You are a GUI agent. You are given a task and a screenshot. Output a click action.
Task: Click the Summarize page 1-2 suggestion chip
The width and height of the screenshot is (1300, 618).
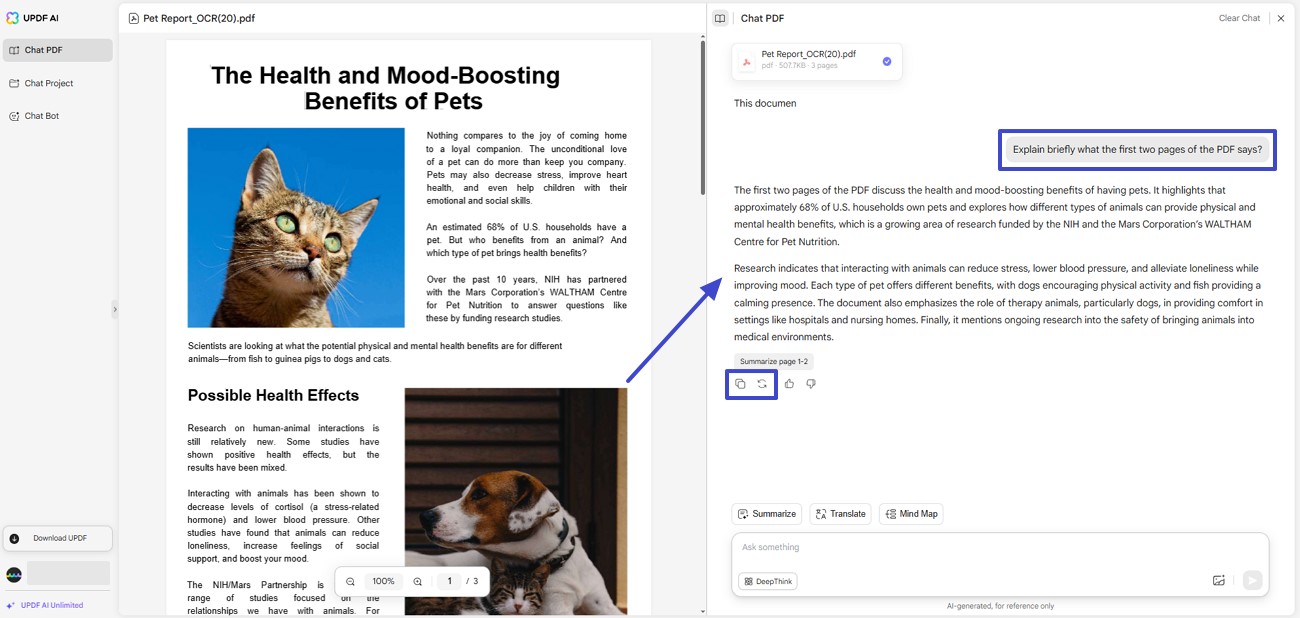tap(775, 361)
